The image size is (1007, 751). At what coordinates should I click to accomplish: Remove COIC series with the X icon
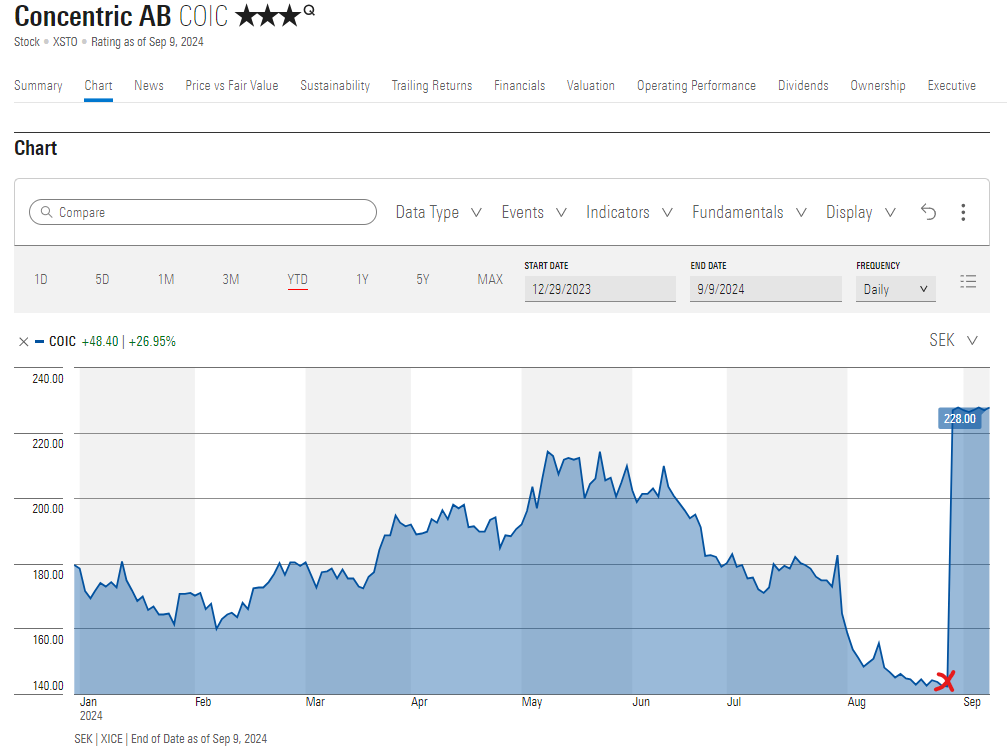pyautogui.click(x=24, y=342)
